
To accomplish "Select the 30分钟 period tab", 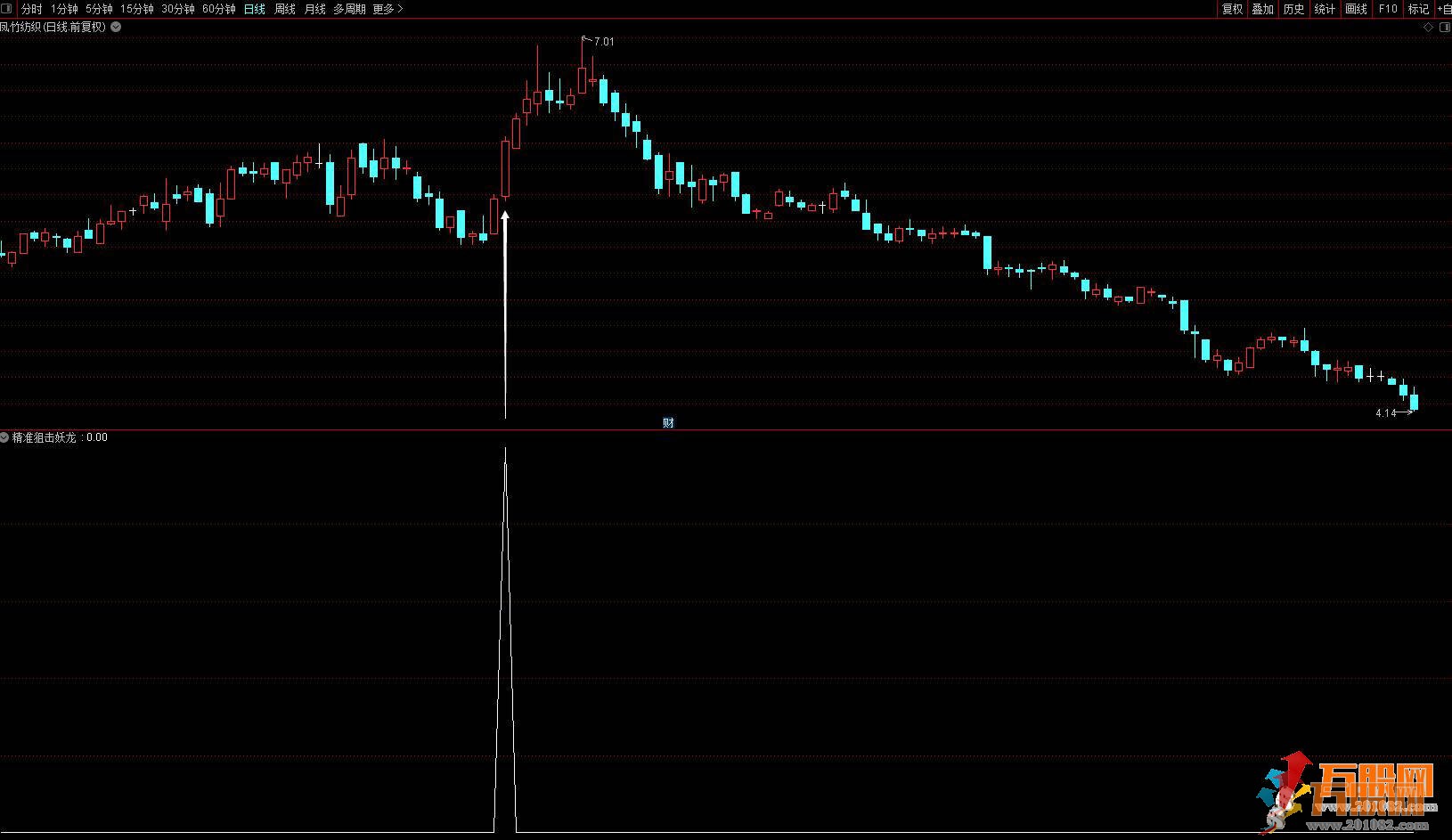I will [178, 9].
